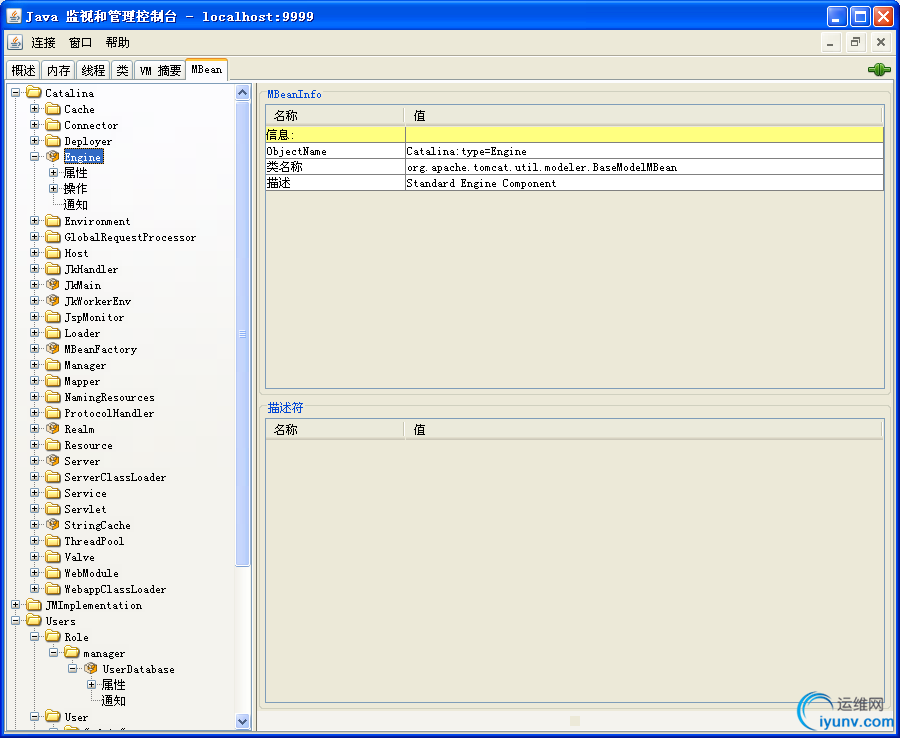Screen dimensions: 900x738
Task: Select the 通知 item under Engine
Action: pos(75,204)
